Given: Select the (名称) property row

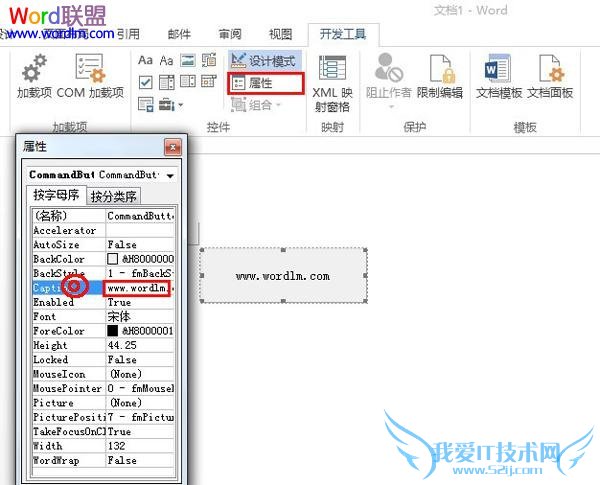Looking at the screenshot, I should pos(104,216).
